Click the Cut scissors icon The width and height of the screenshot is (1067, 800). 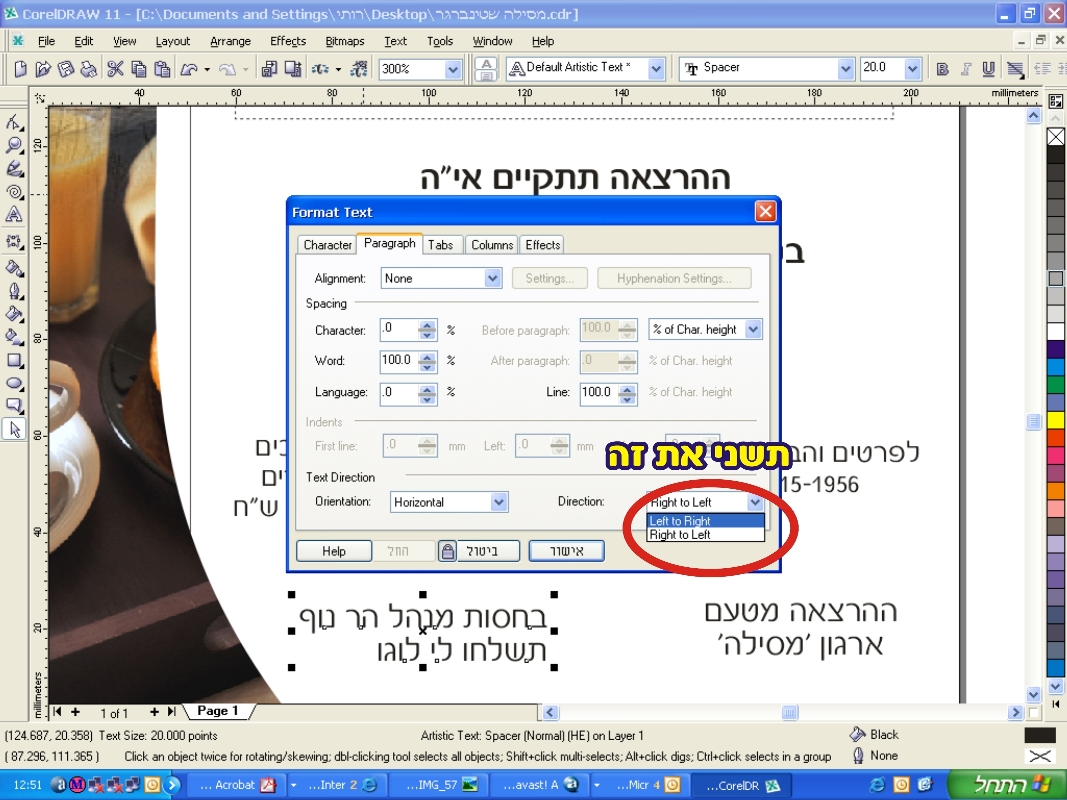115,69
